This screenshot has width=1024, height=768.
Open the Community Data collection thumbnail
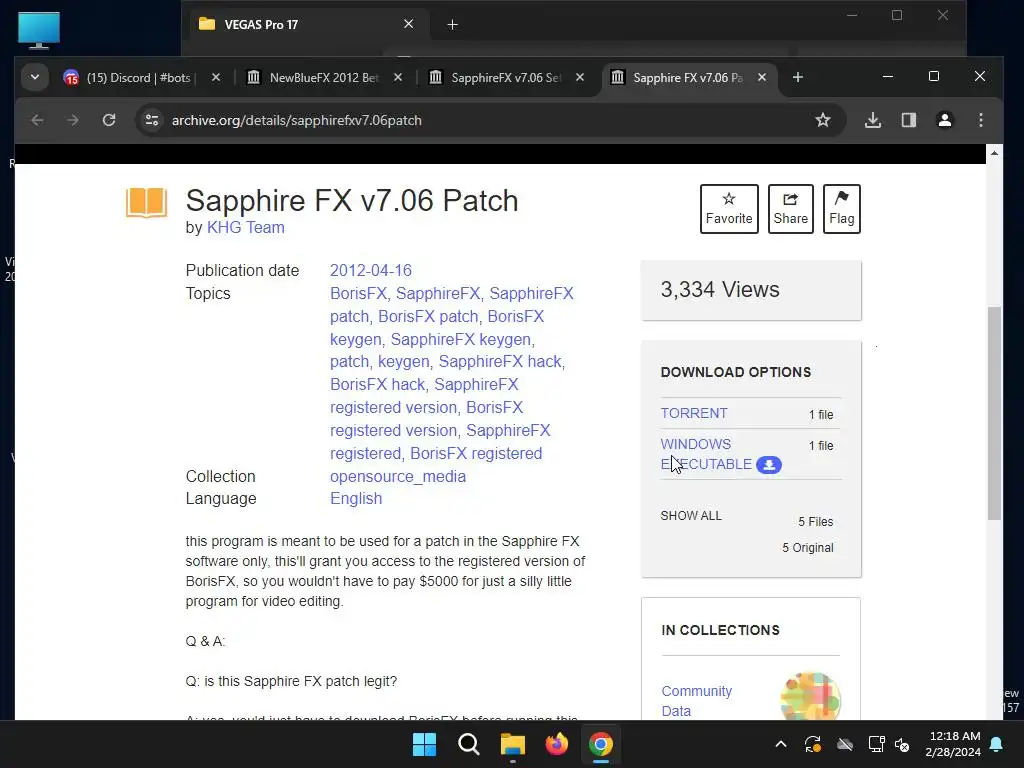(810, 696)
